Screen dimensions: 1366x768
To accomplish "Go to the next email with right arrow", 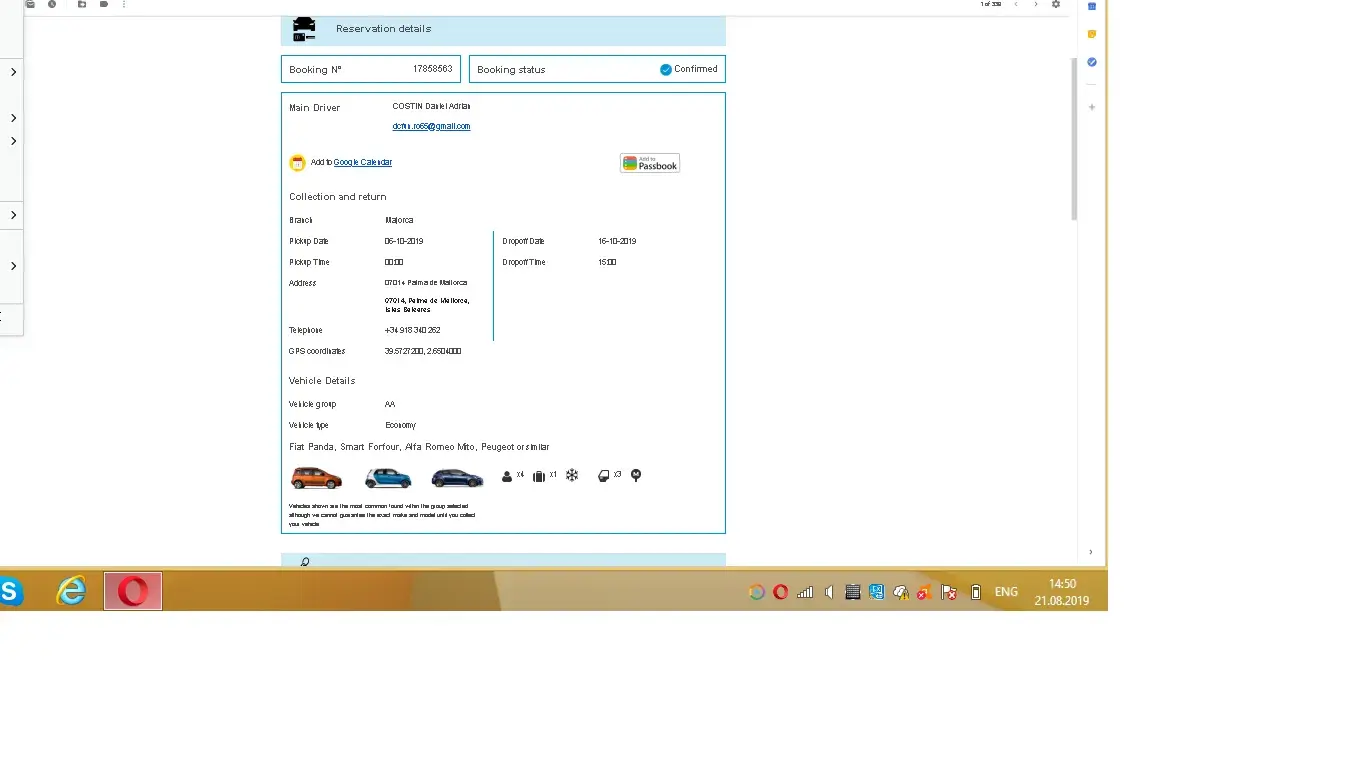I will [1035, 5].
